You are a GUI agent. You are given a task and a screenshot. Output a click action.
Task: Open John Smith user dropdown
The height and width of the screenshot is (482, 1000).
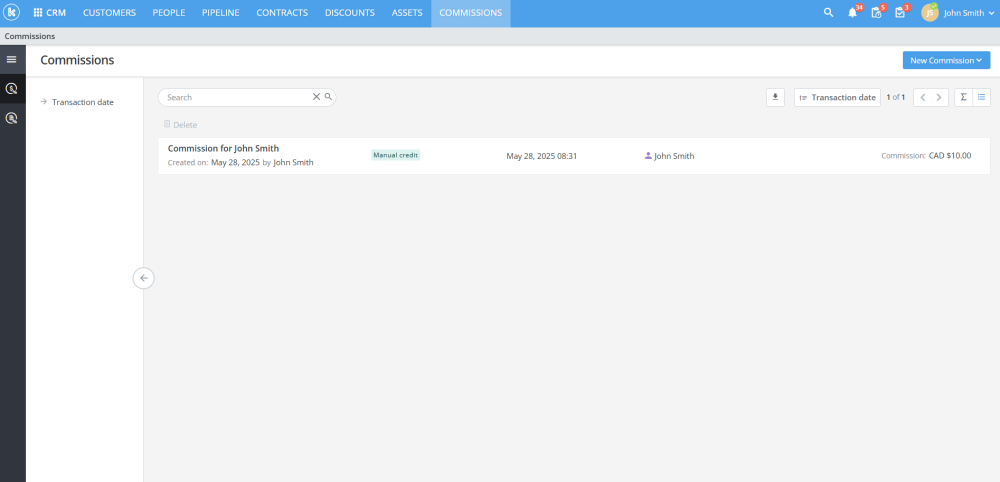967,13
